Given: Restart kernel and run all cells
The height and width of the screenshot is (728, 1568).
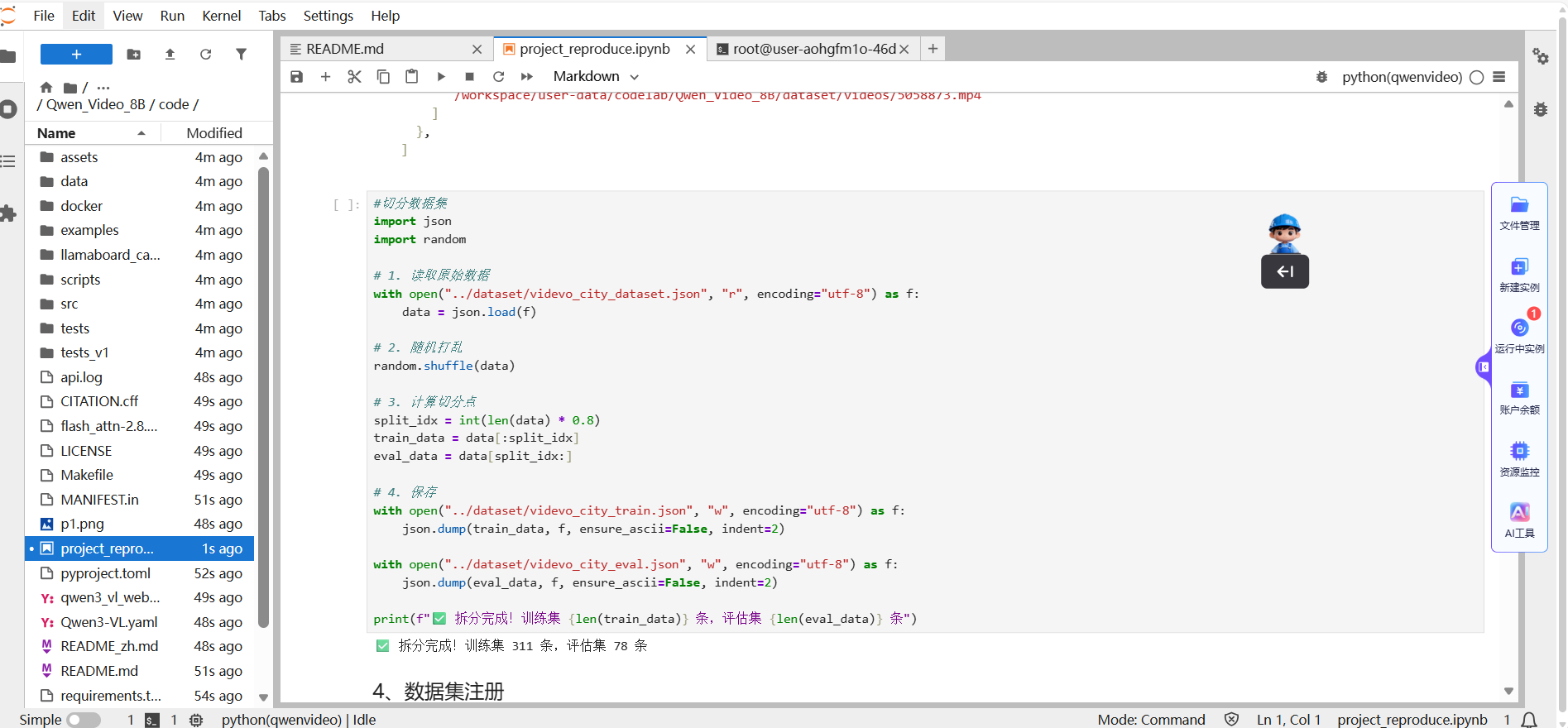Looking at the screenshot, I should click(x=527, y=77).
